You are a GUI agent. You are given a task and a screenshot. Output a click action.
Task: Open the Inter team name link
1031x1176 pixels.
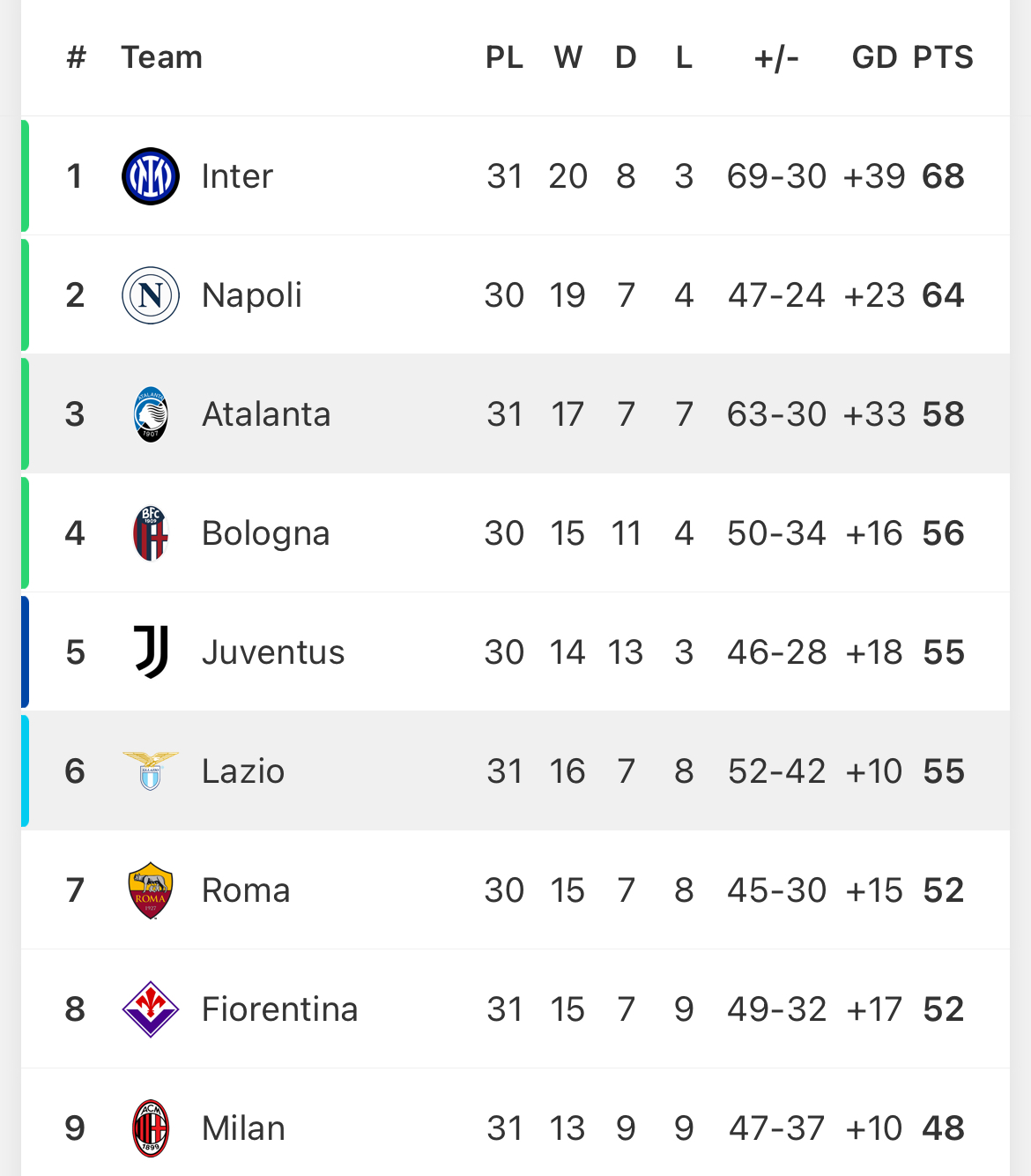(237, 176)
